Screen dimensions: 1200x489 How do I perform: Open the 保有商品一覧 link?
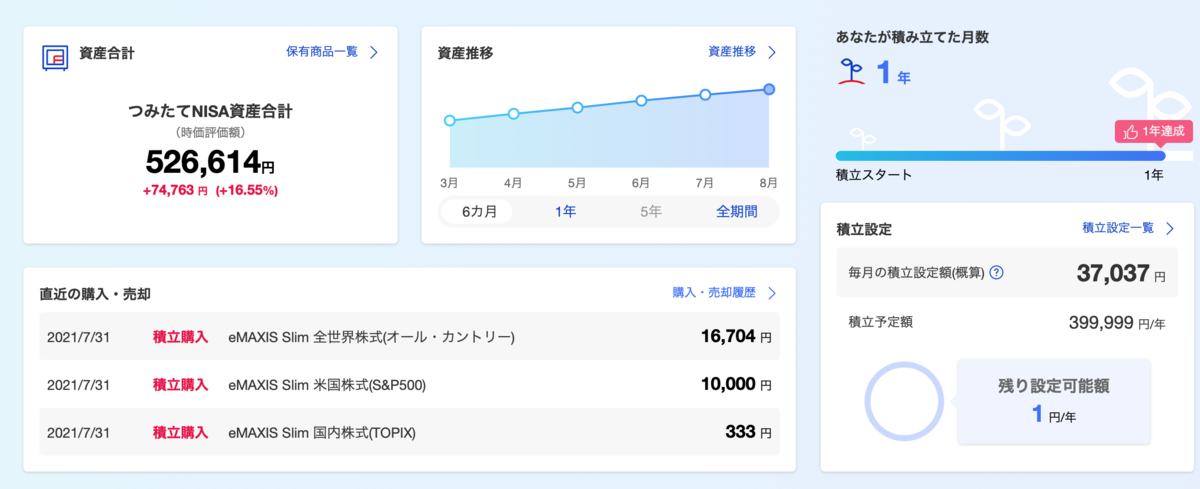coord(322,52)
